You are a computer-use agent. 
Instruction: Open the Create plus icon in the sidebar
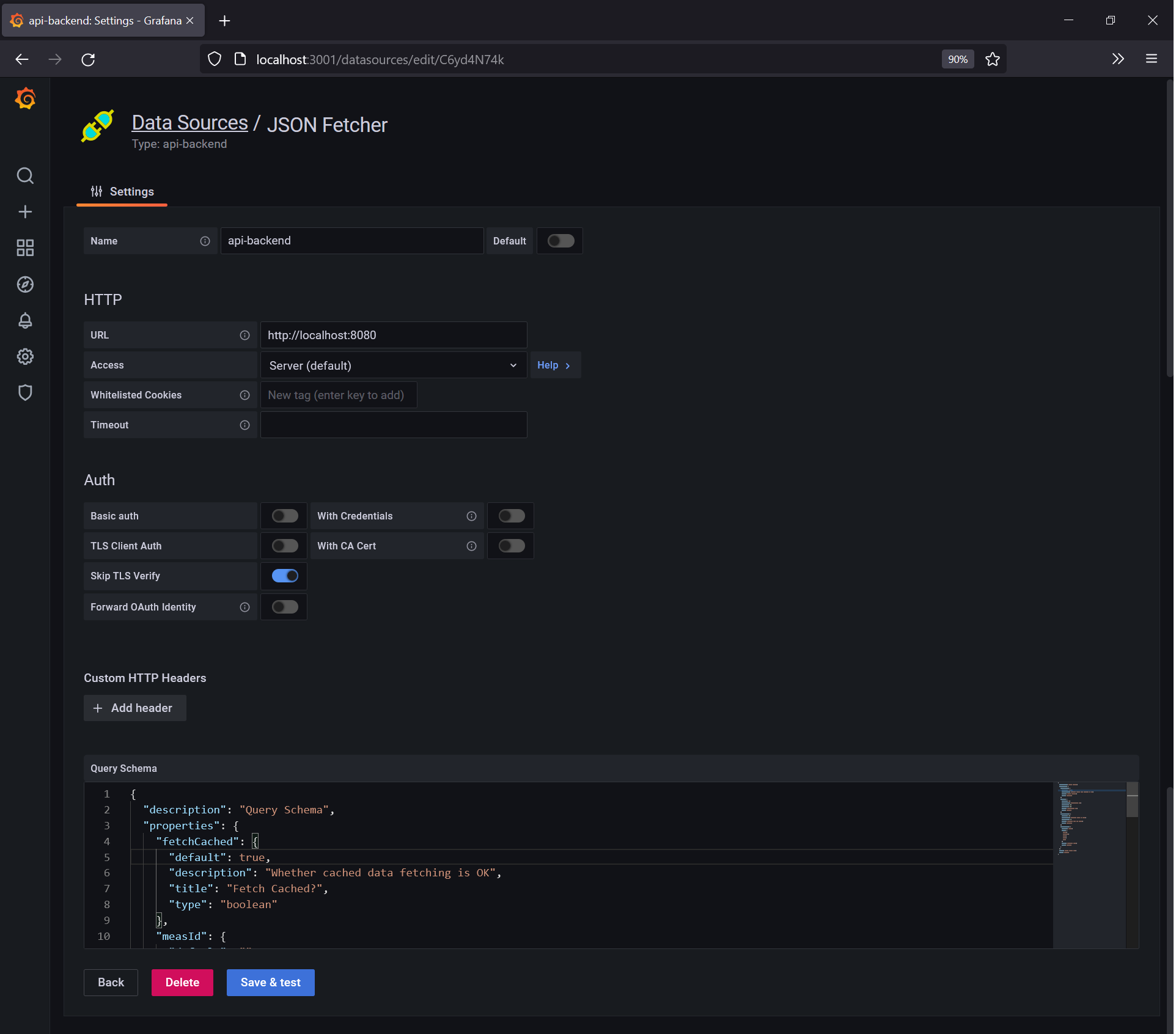[x=25, y=212]
